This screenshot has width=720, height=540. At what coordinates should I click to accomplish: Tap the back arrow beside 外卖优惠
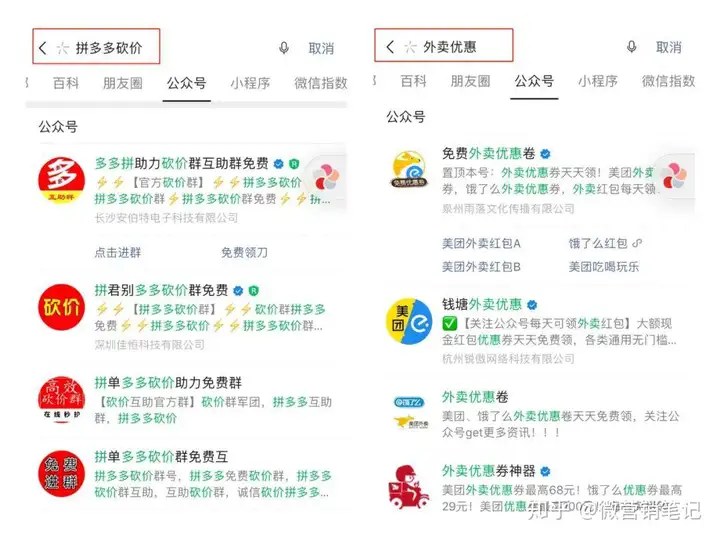tap(390, 46)
